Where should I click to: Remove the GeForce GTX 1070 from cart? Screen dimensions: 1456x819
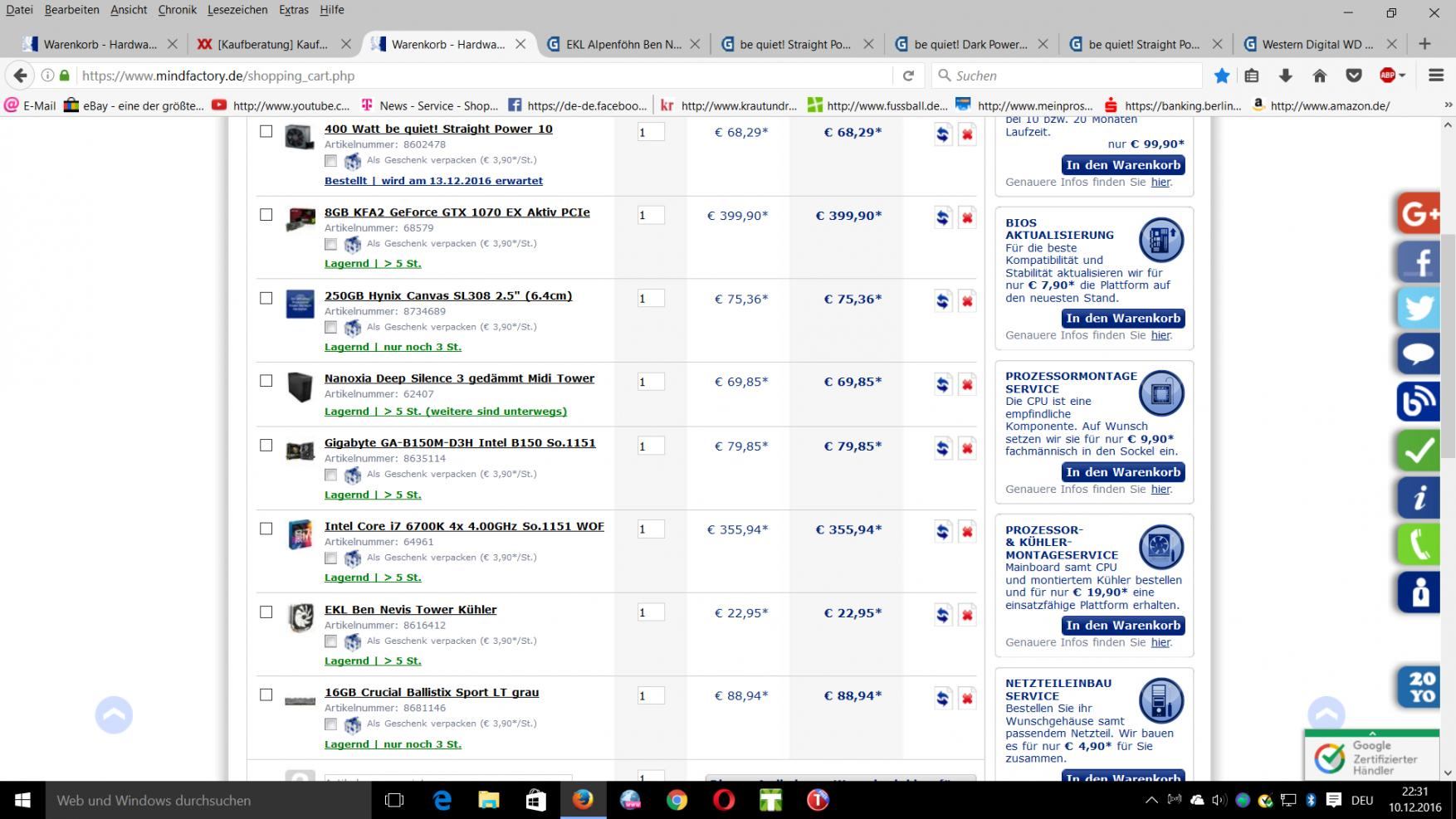pos(967,217)
